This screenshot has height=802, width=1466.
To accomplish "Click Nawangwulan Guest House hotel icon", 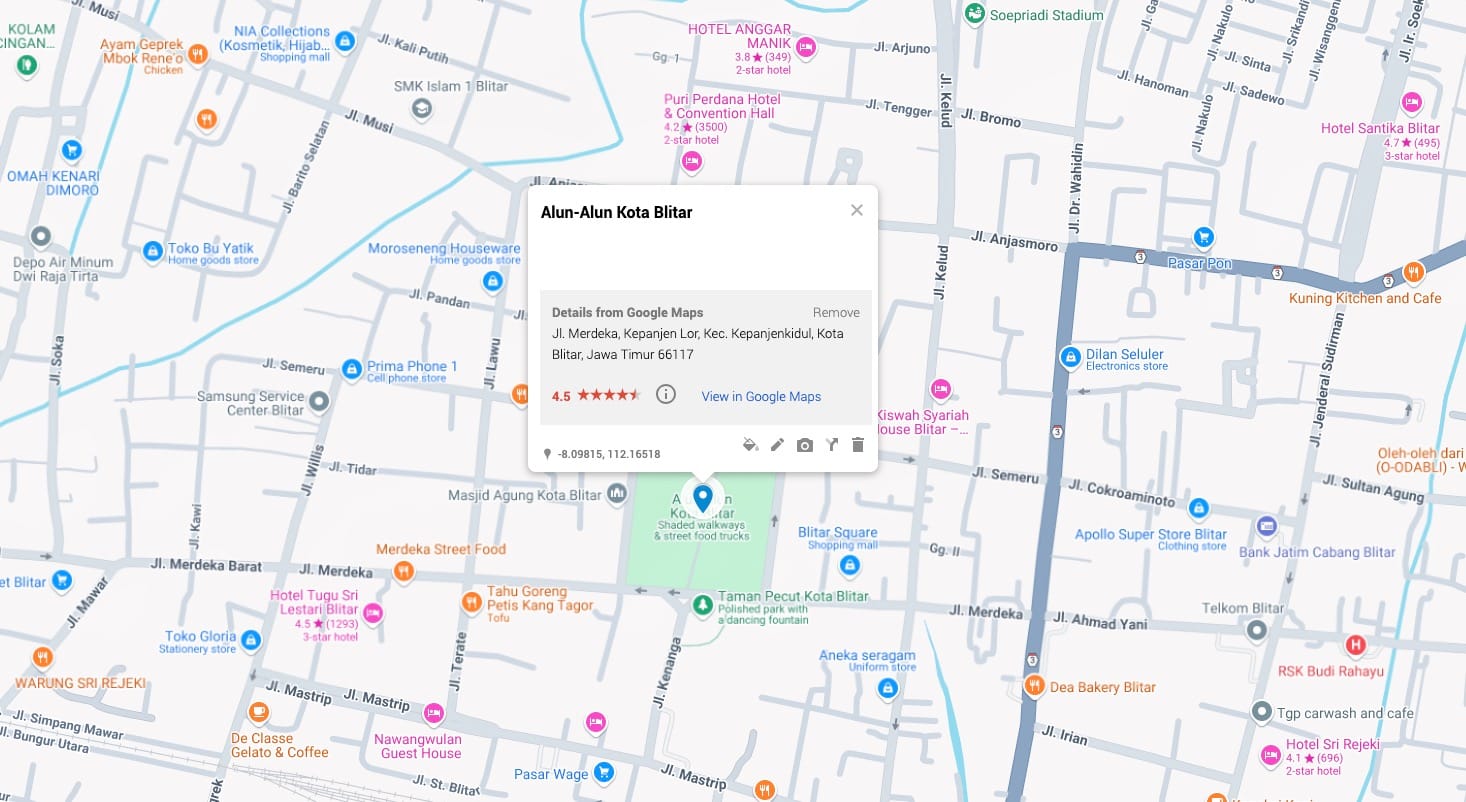I will point(433,713).
